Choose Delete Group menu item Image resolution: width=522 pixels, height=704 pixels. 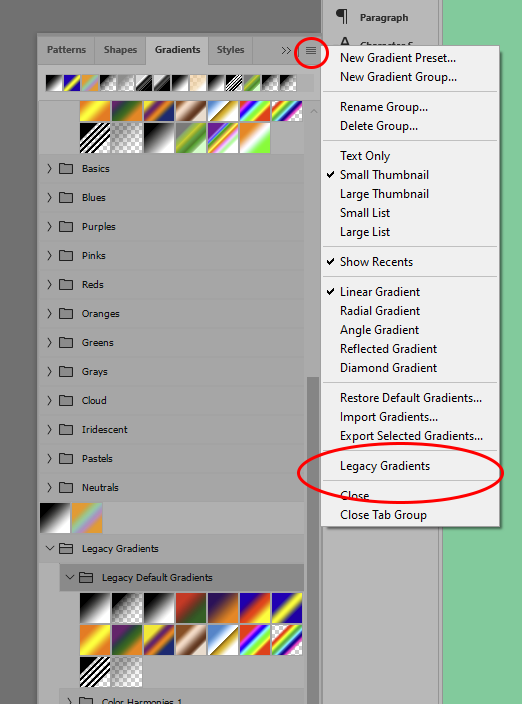[379, 126]
